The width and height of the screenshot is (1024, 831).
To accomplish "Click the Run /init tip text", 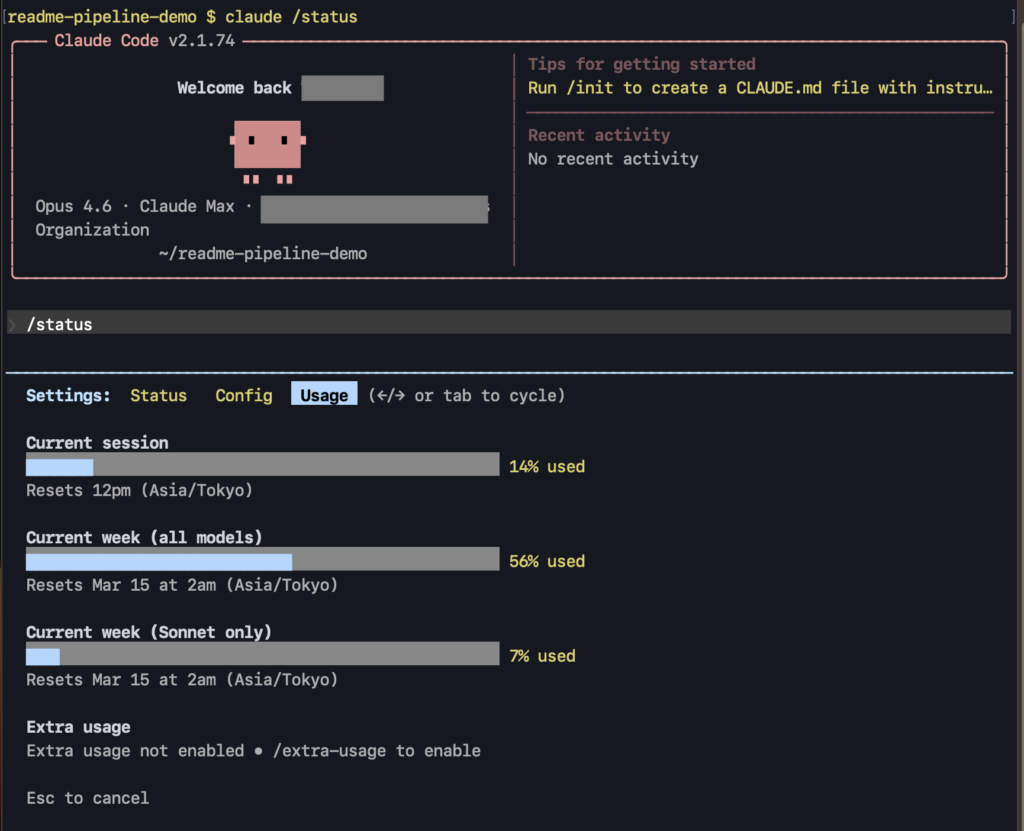I will (x=760, y=88).
